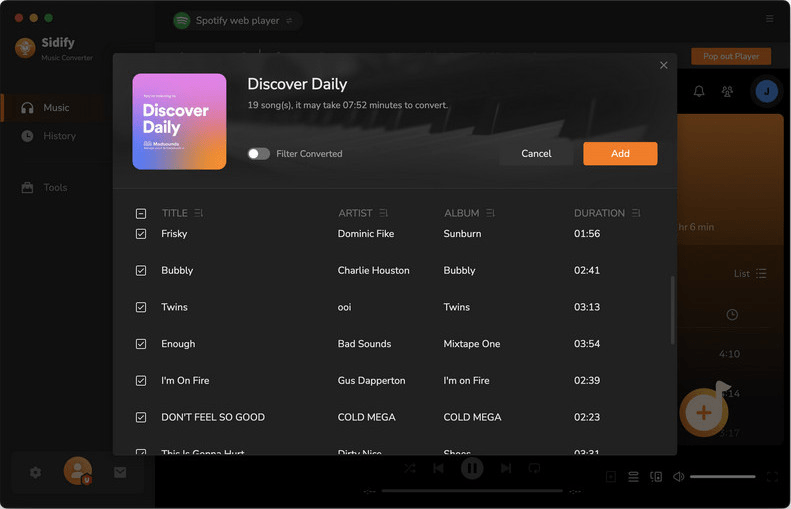Close the Discover Daily dialog
The height and width of the screenshot is (509, 791).
664,66
